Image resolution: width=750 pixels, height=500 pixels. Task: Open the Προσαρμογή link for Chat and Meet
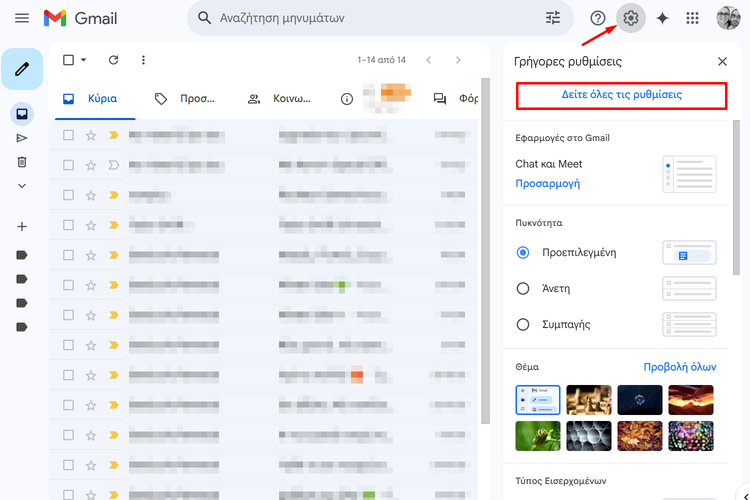pyautogui.click(x=547, y=184)
